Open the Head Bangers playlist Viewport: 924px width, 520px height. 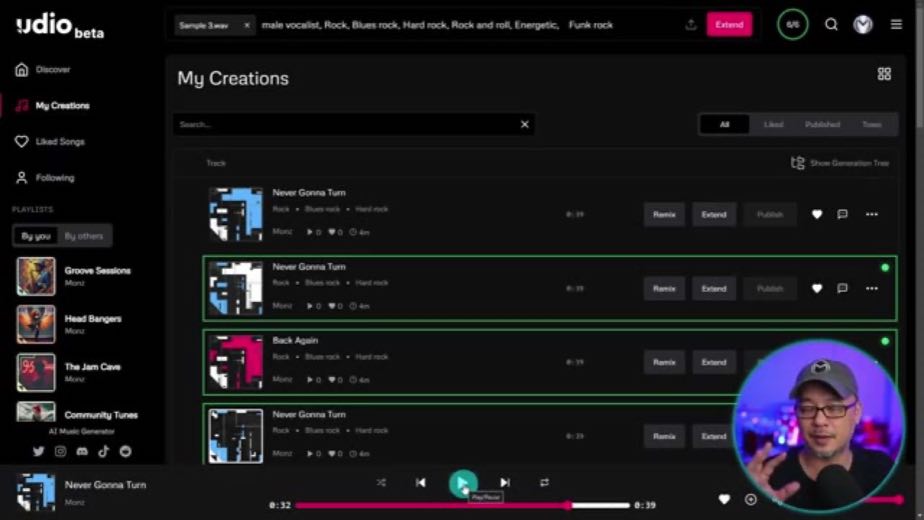70,324
